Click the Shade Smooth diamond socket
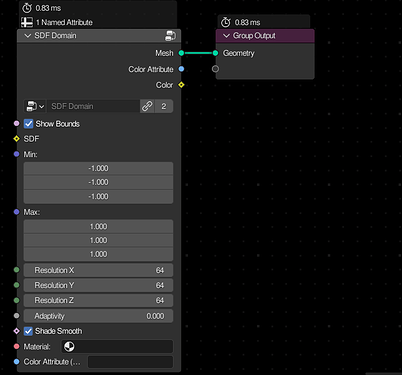Image resolution: width=402 pixels, height=375 pixels. point(17,331)
